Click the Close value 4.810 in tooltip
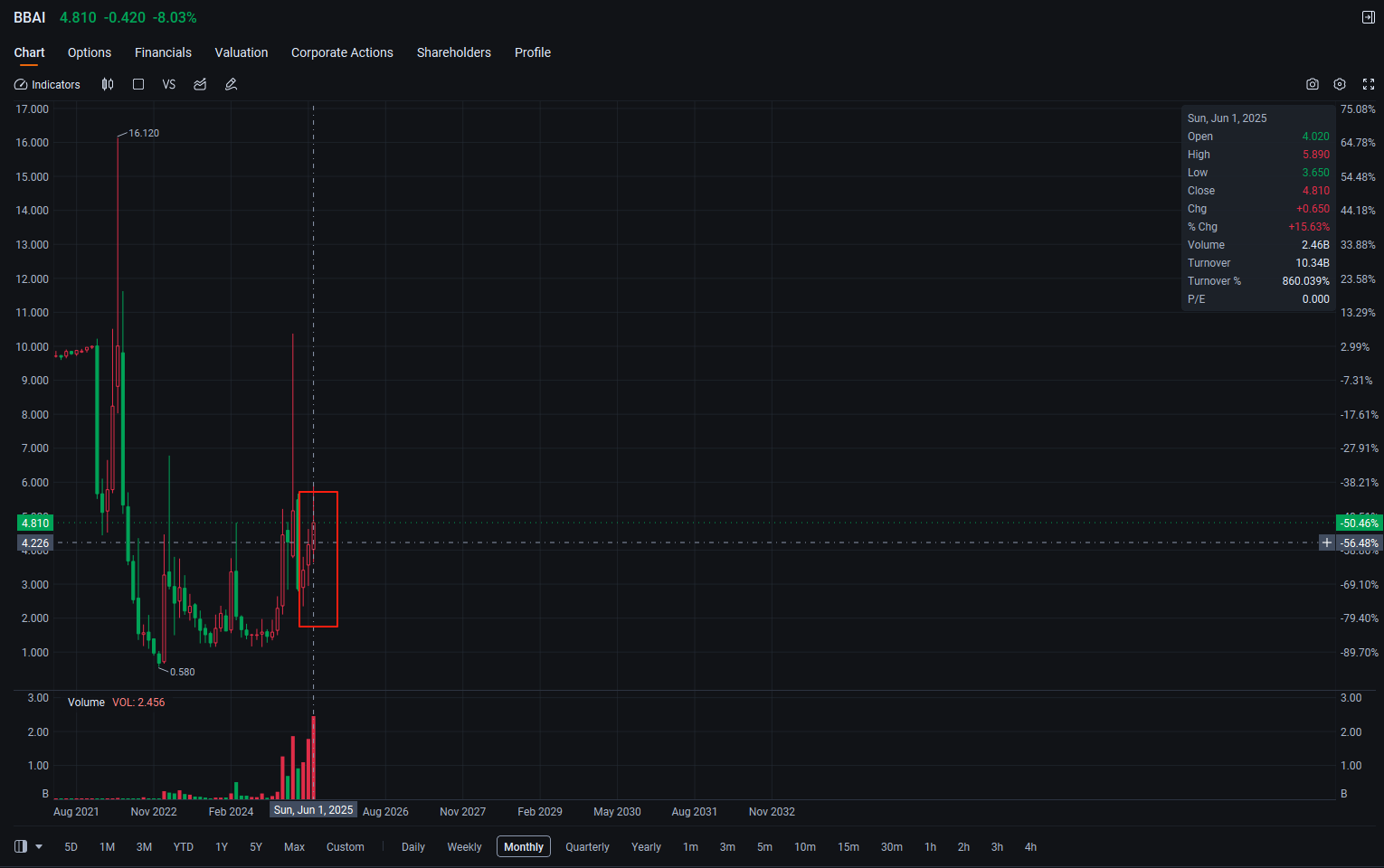Image resolution: width=1384 pixels, height=868 pixels. (x=1316, y=191)
